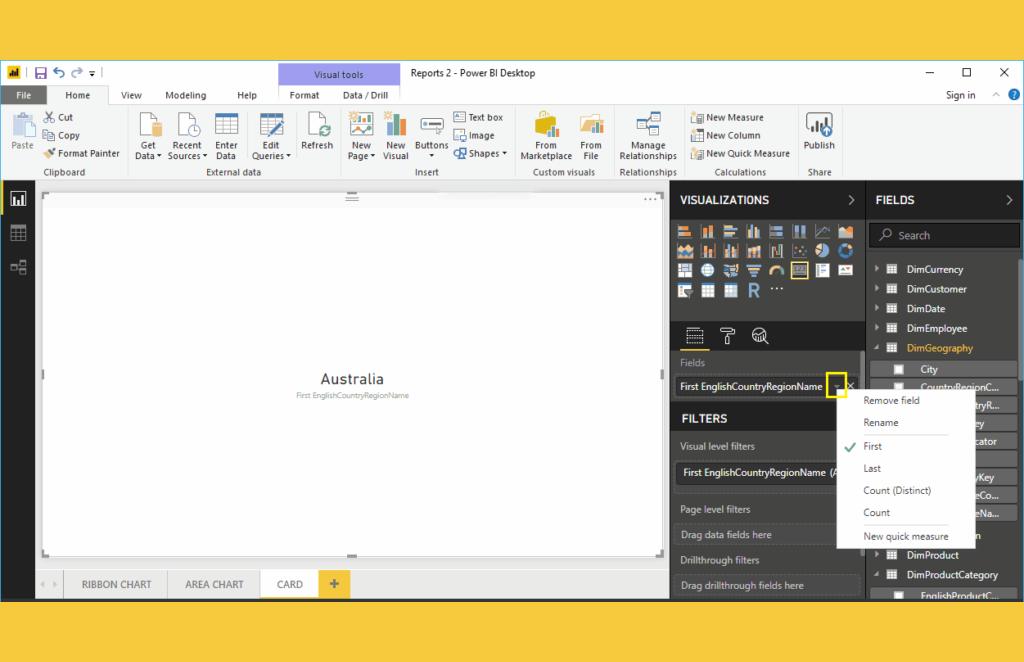1024x662 pixels.
Task: Select Last aggregation in context menu
Action: pos(872,468)
